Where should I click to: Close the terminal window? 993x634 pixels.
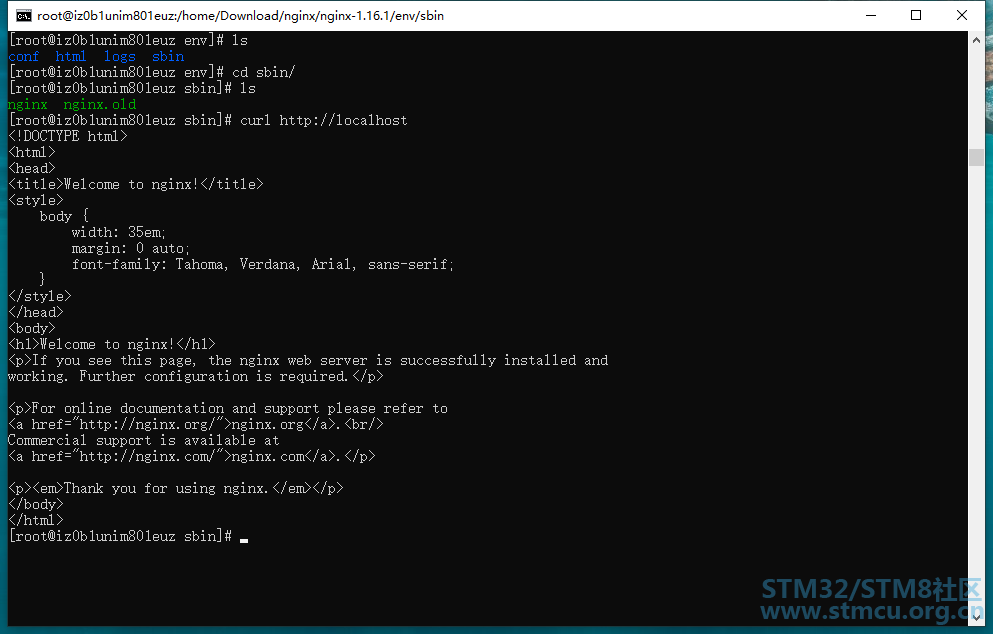point(961,15)
